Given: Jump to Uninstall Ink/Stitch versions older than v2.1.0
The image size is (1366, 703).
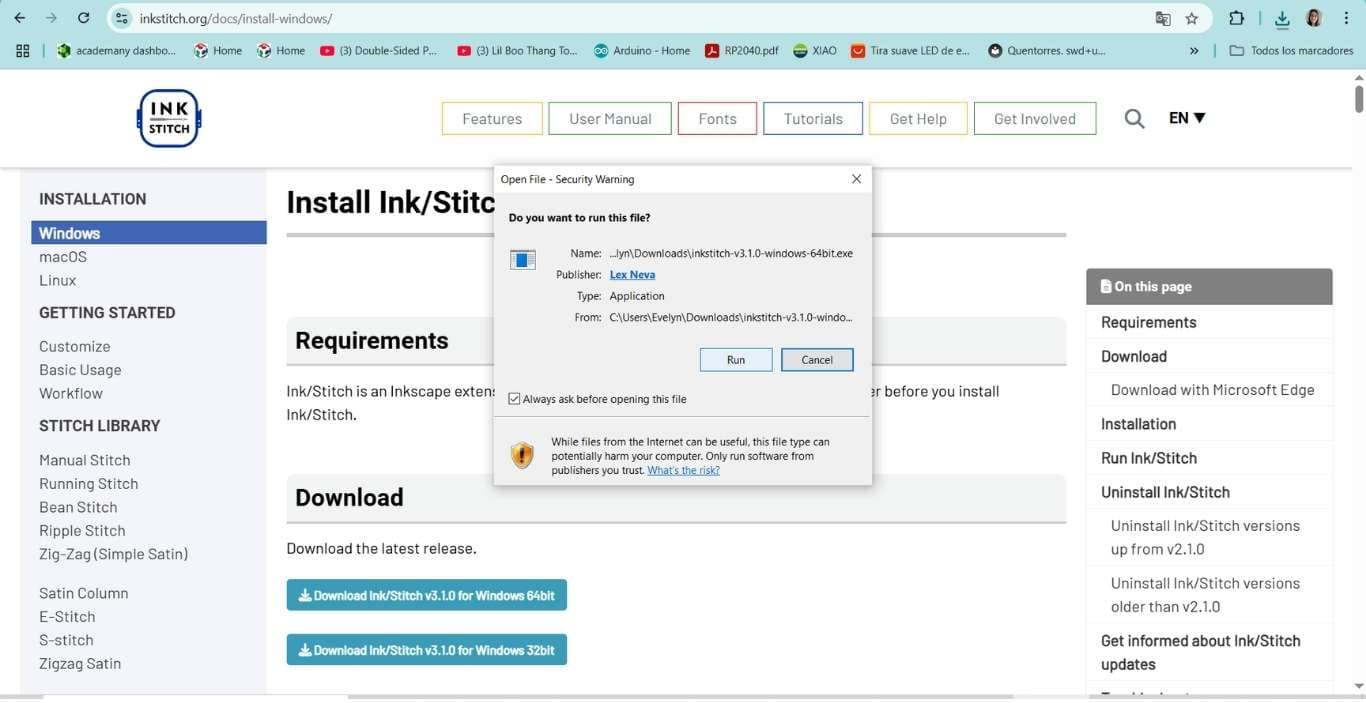Looking at the screenshot, I should click(1206, 595).
